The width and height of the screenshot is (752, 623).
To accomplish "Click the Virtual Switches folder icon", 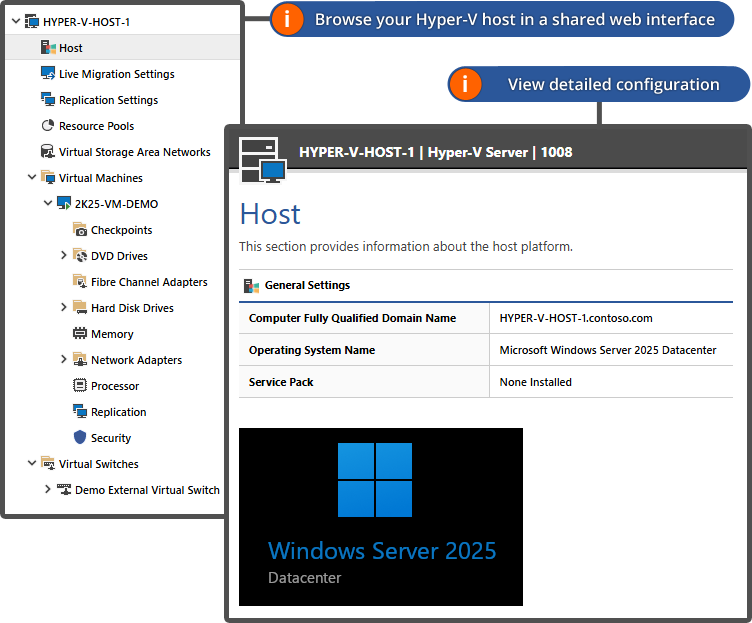I will pos(48,463).
